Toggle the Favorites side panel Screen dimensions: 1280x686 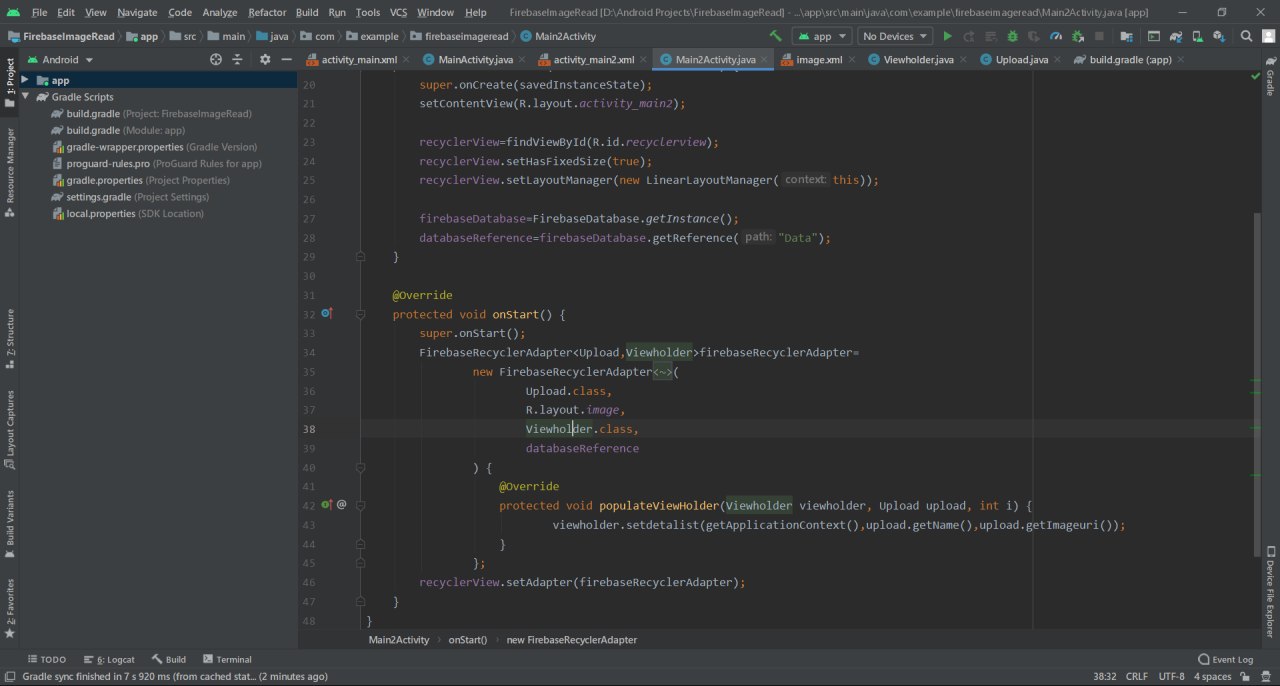click(9, 608)
